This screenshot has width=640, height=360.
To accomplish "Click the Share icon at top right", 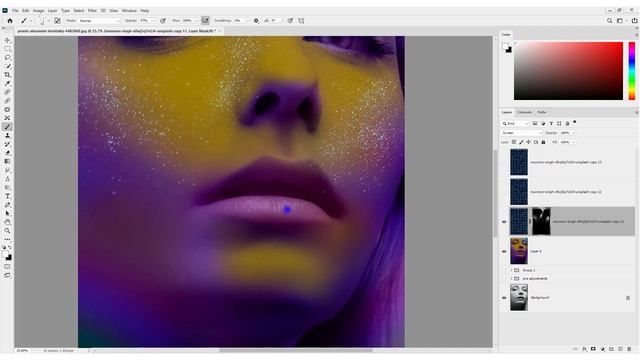I will [x=635, y=20].
